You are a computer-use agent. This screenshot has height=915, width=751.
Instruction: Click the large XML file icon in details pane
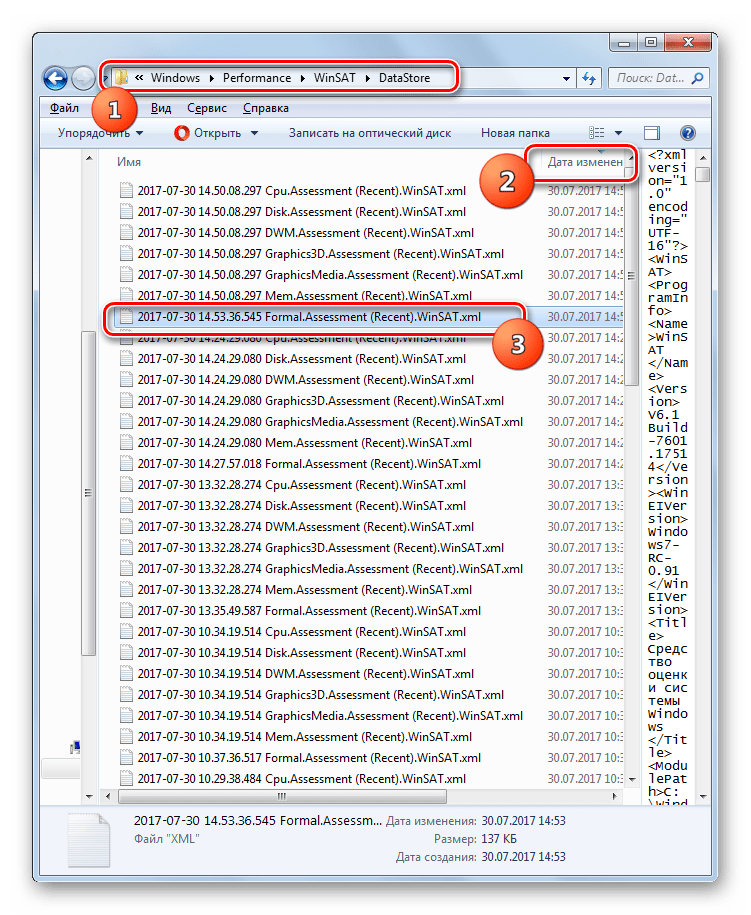tap(89, 840)
